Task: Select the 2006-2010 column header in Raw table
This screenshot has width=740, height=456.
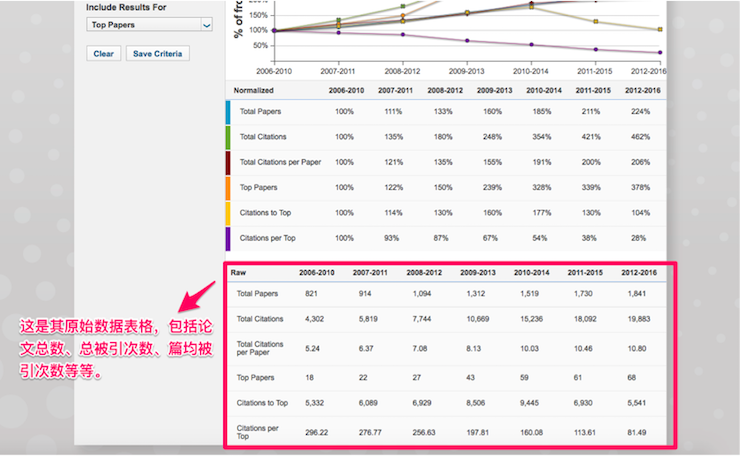Action: tap(320, 272)
